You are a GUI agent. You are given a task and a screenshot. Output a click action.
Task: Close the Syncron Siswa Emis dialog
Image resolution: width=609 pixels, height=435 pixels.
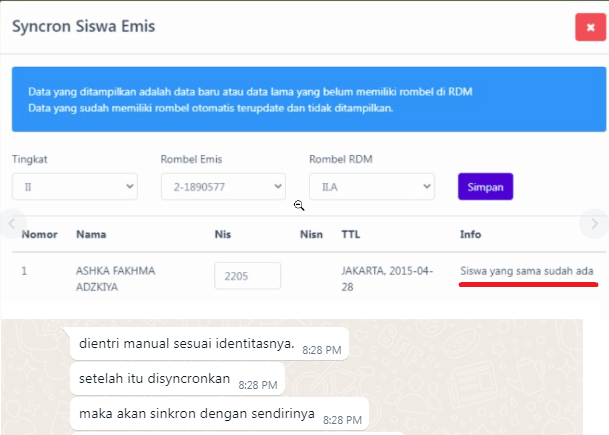(590, 27)
